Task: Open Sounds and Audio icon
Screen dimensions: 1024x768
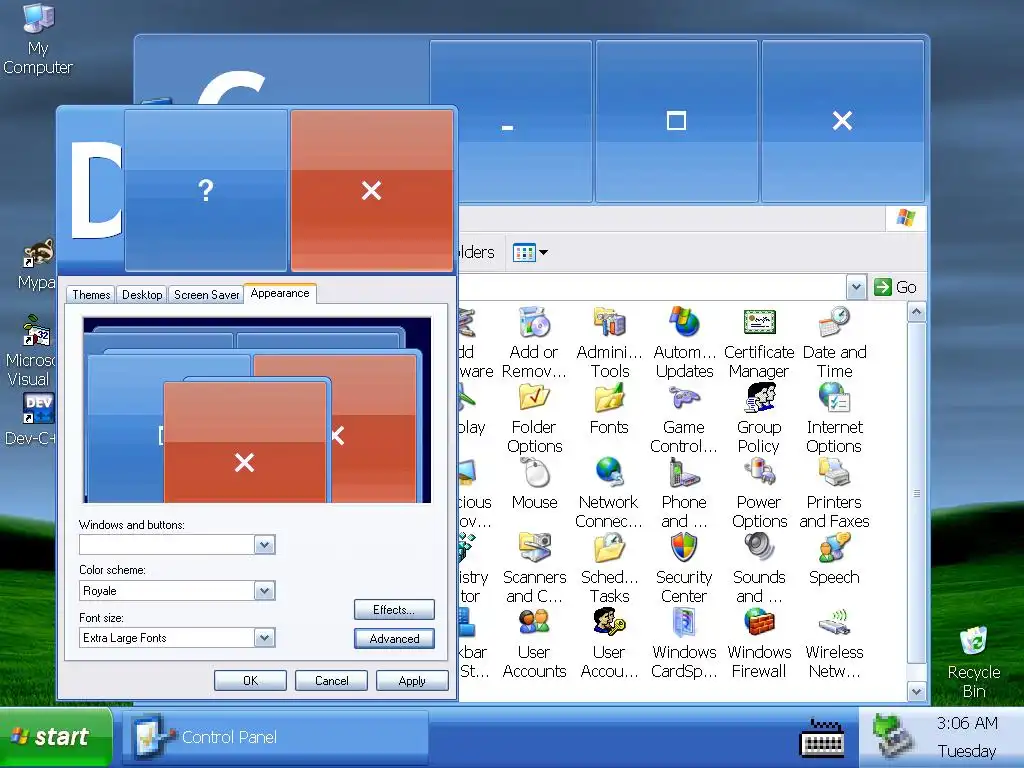Action: point(759,548)
